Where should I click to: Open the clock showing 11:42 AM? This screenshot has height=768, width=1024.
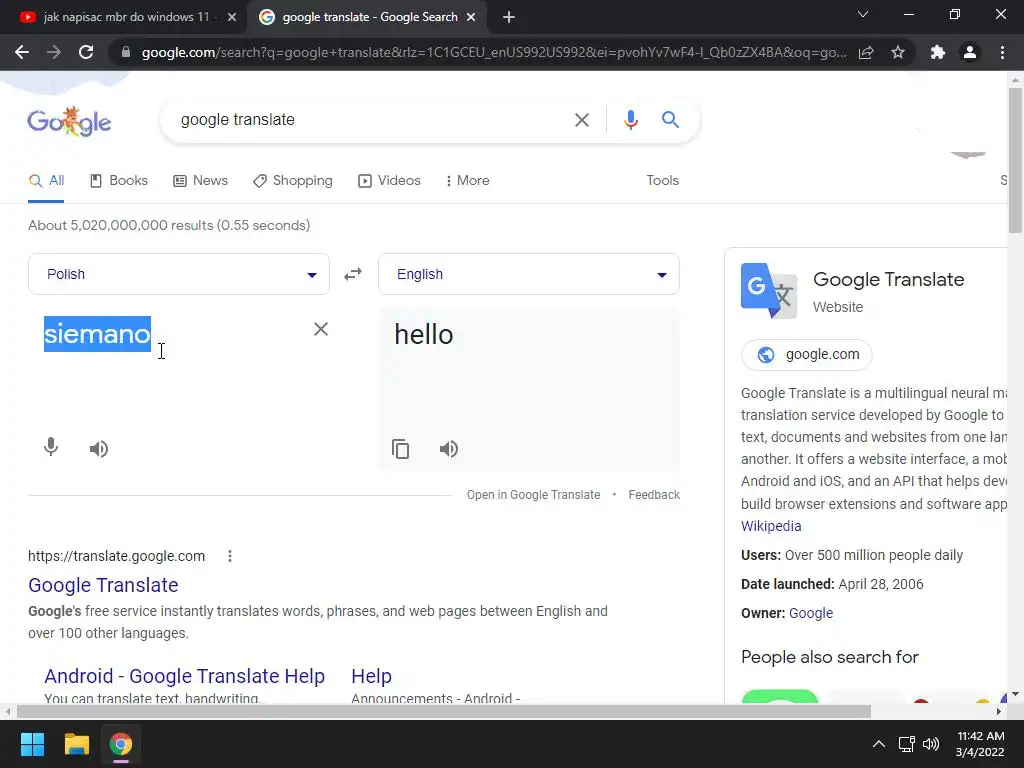980,744
